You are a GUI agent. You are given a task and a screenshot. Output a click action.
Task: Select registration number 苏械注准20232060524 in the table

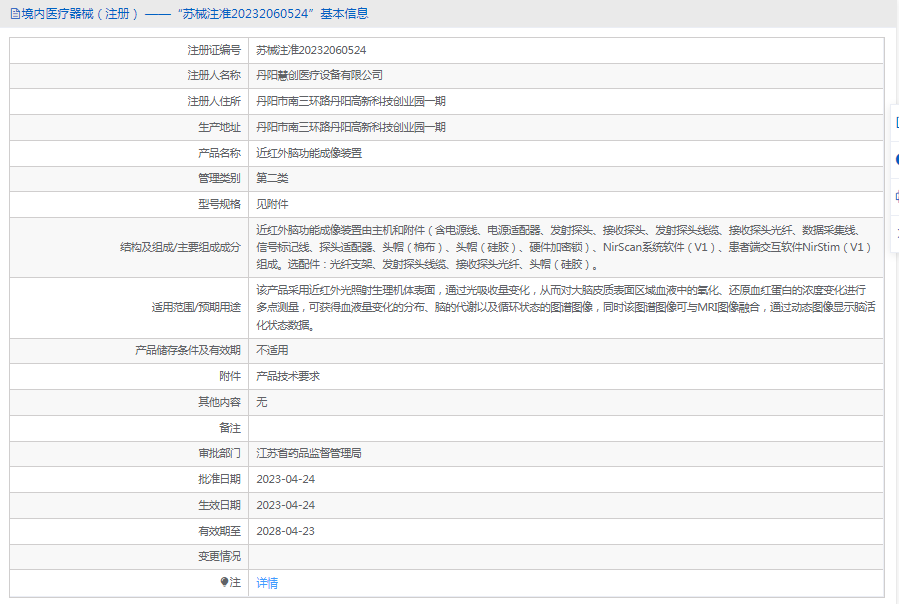tap(311, 50)
